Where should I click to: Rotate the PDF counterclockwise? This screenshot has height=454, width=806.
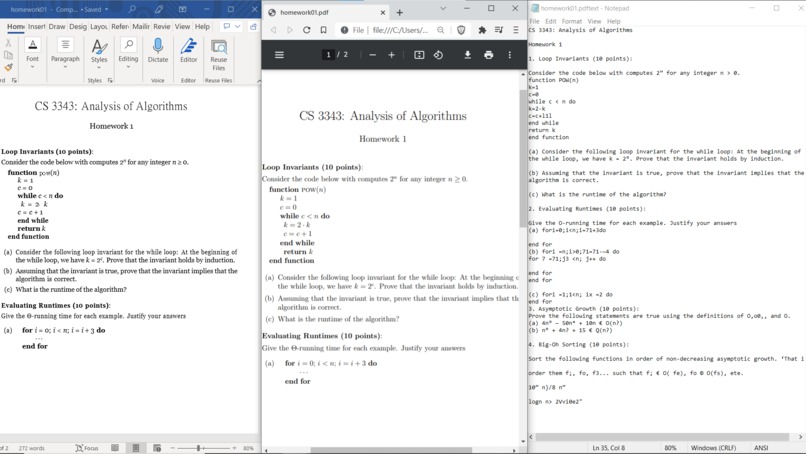pos(438,55)
